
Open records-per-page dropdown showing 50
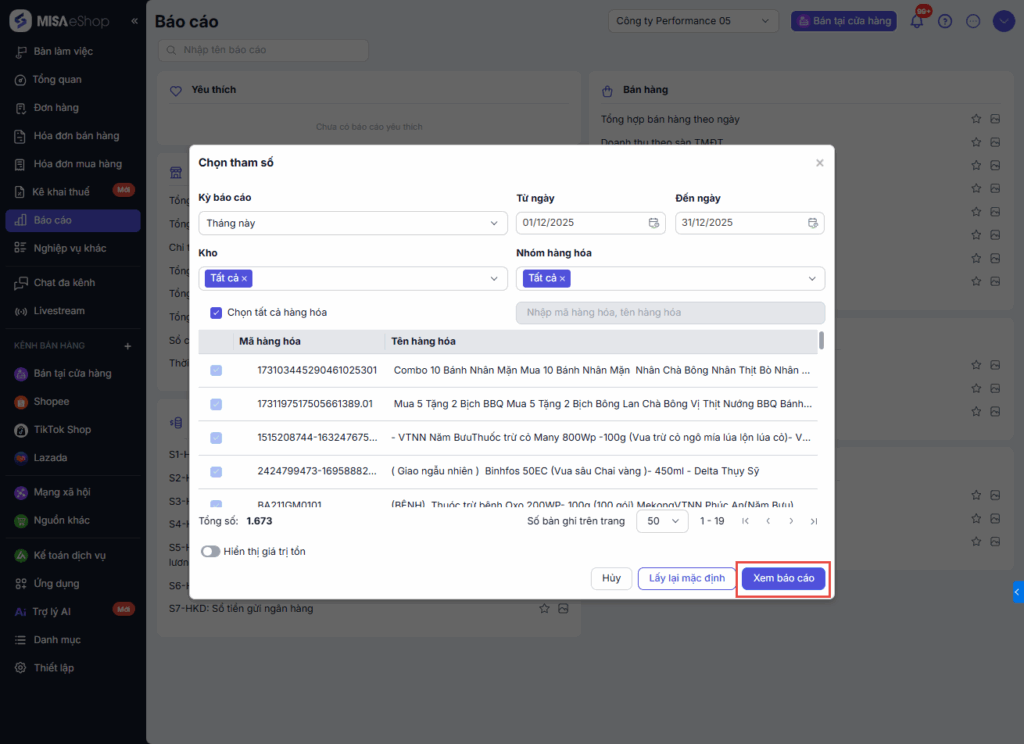click(662, 521)
